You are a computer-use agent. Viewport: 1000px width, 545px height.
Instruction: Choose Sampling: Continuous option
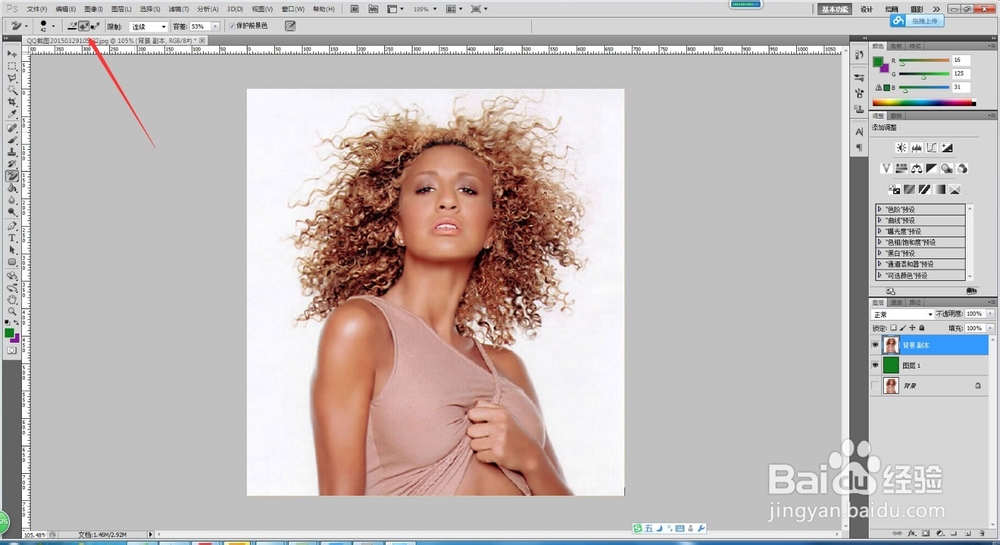(72, 26)
